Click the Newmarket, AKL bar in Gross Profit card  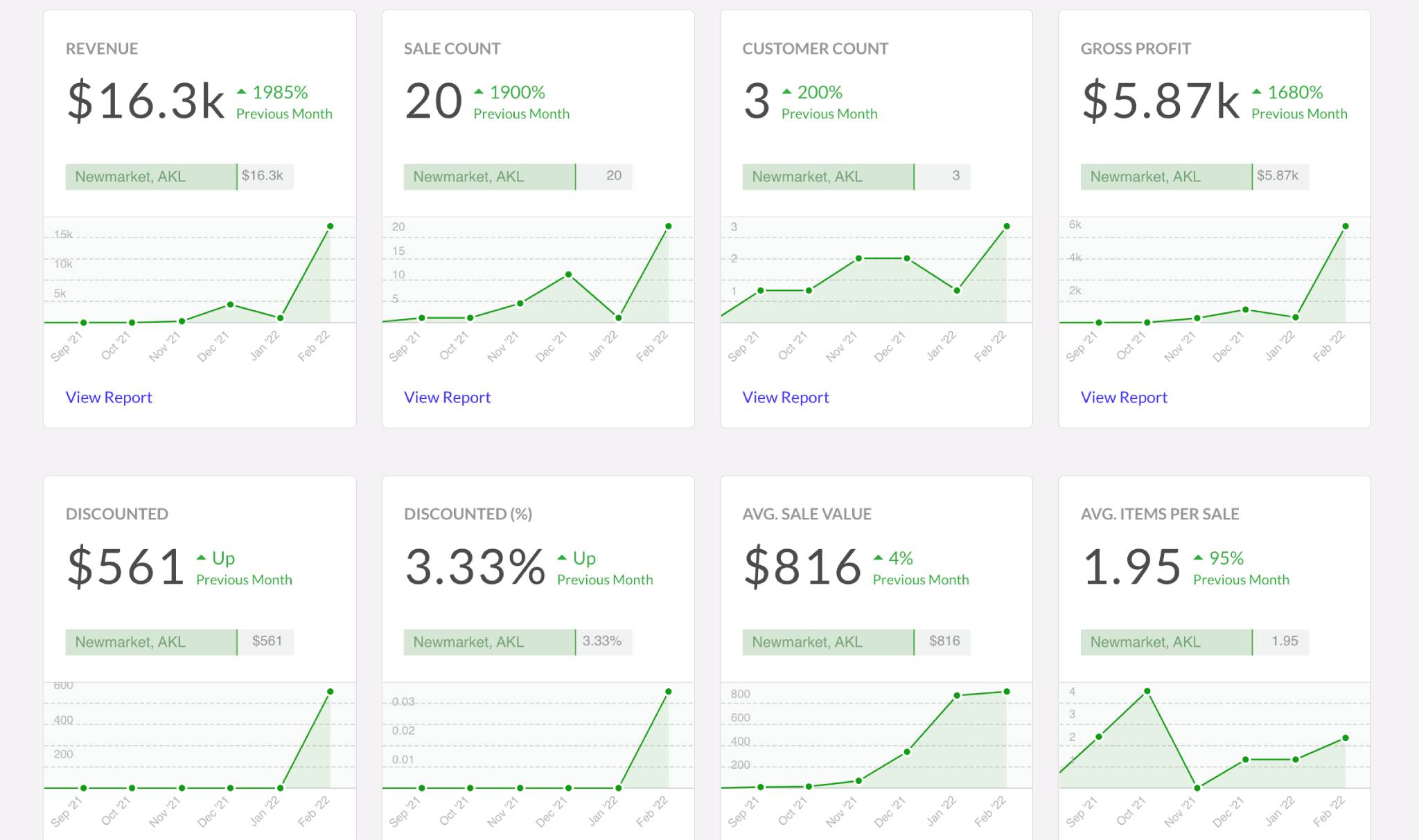coord(1166,177)
